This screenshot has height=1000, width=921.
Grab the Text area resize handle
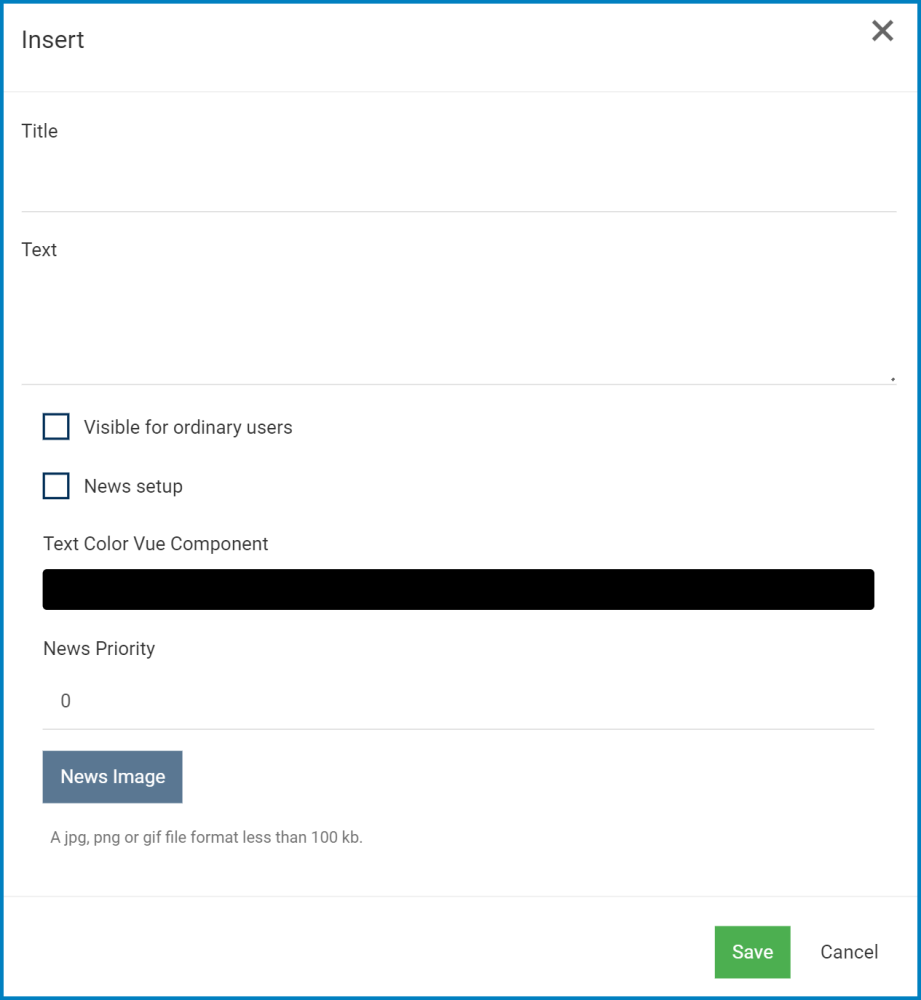pos(892,379)
